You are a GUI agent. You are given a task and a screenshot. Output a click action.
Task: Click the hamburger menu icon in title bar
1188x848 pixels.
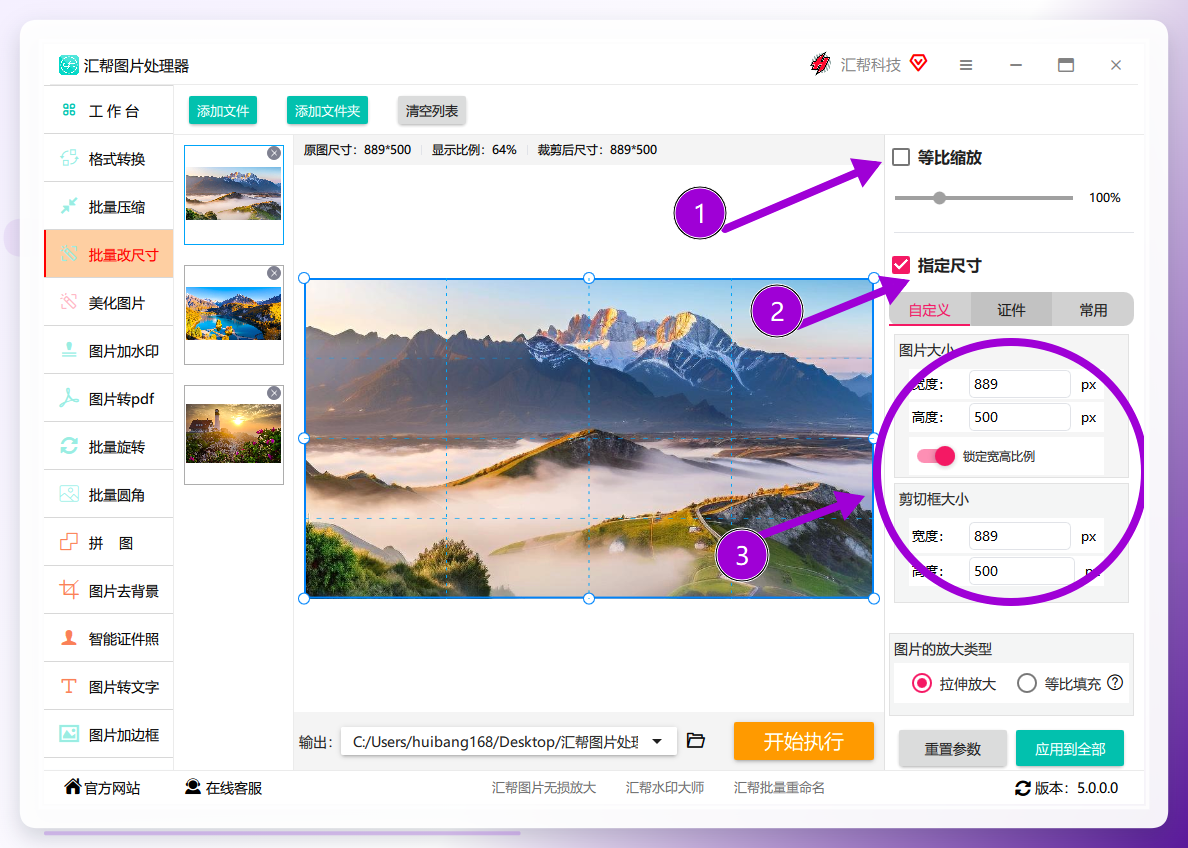click(965, 65)
